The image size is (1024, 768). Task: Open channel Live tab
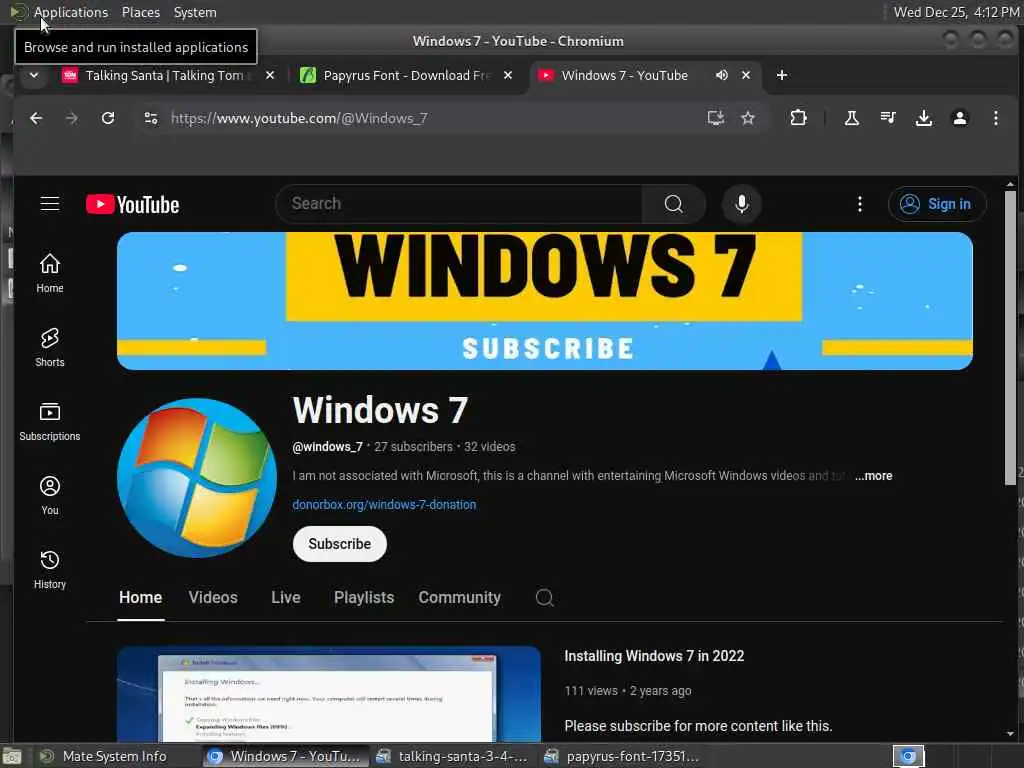tap(285, 598)
